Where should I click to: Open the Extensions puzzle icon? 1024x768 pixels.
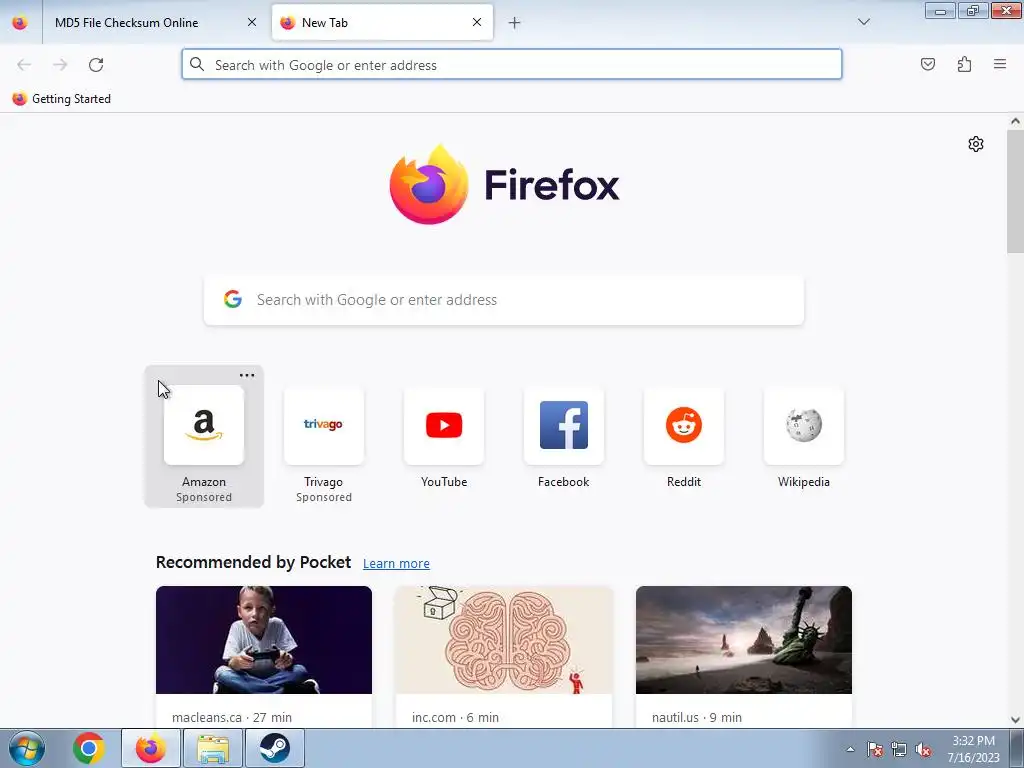pos(964,64)
